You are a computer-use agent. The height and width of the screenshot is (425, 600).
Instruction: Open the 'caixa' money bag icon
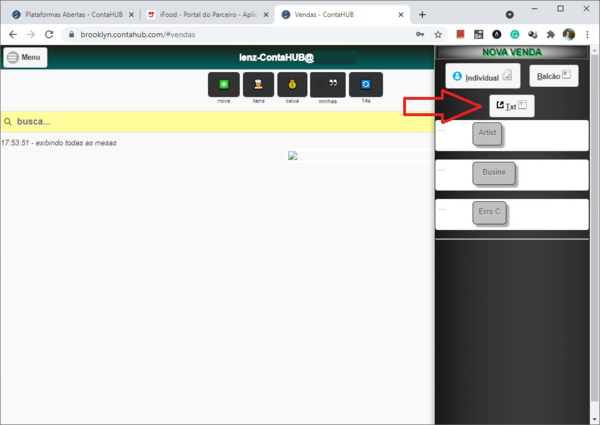click(x=292, y=85)
